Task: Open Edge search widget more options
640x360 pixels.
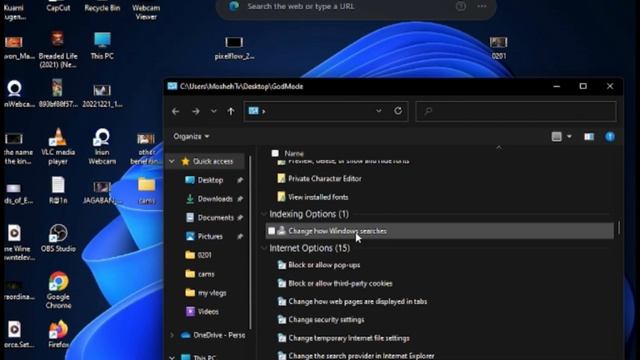Action: [482, 6]
